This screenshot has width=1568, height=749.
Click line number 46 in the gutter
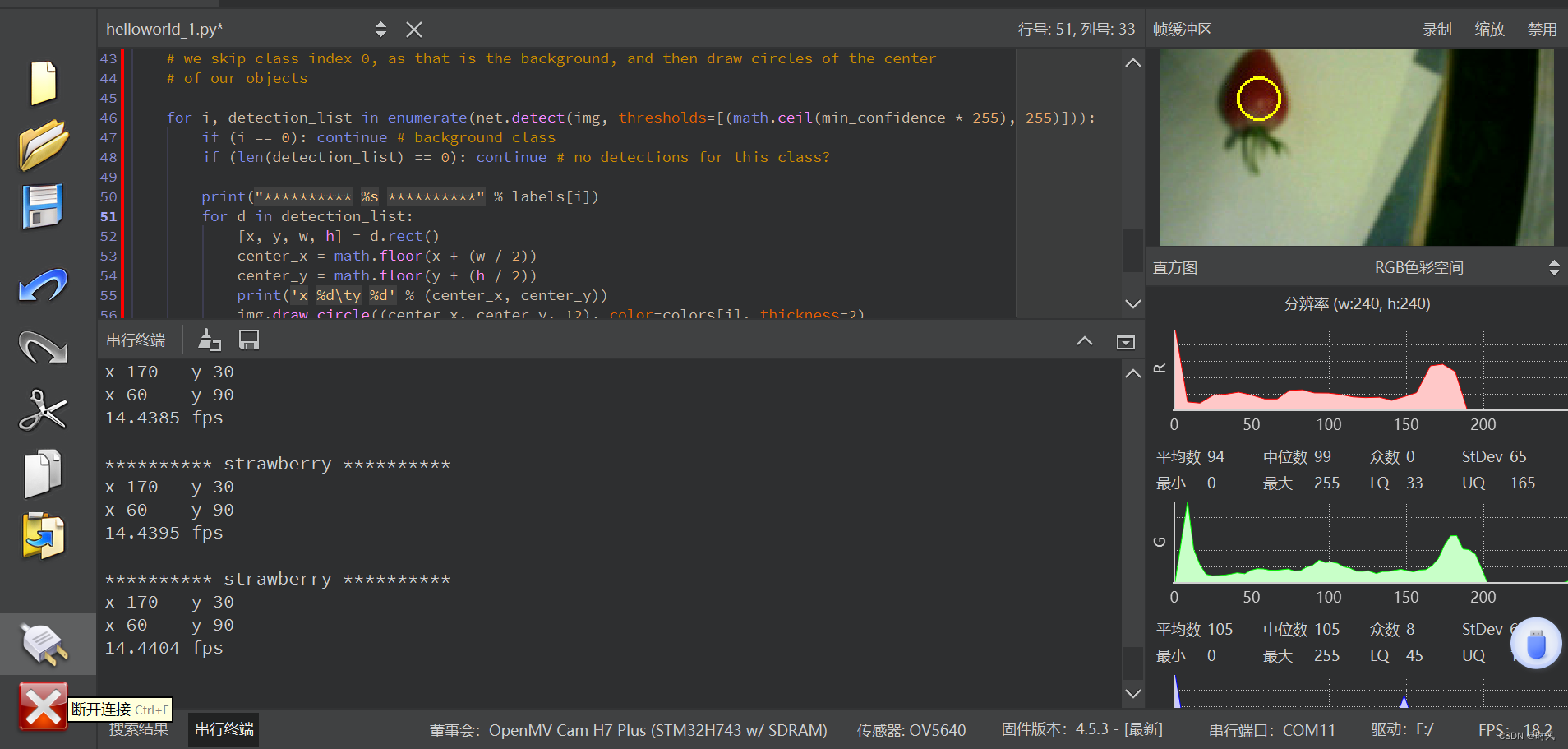[108, 118]
